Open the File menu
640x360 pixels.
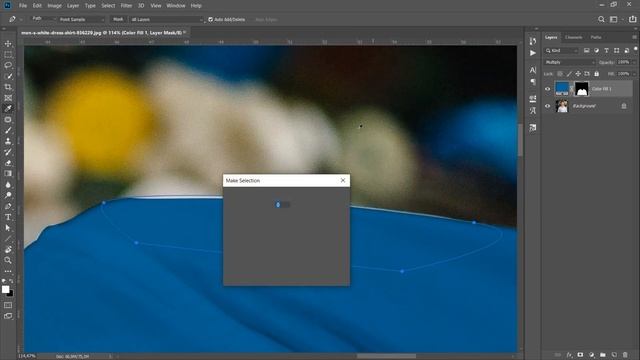[x=23, y=6]
